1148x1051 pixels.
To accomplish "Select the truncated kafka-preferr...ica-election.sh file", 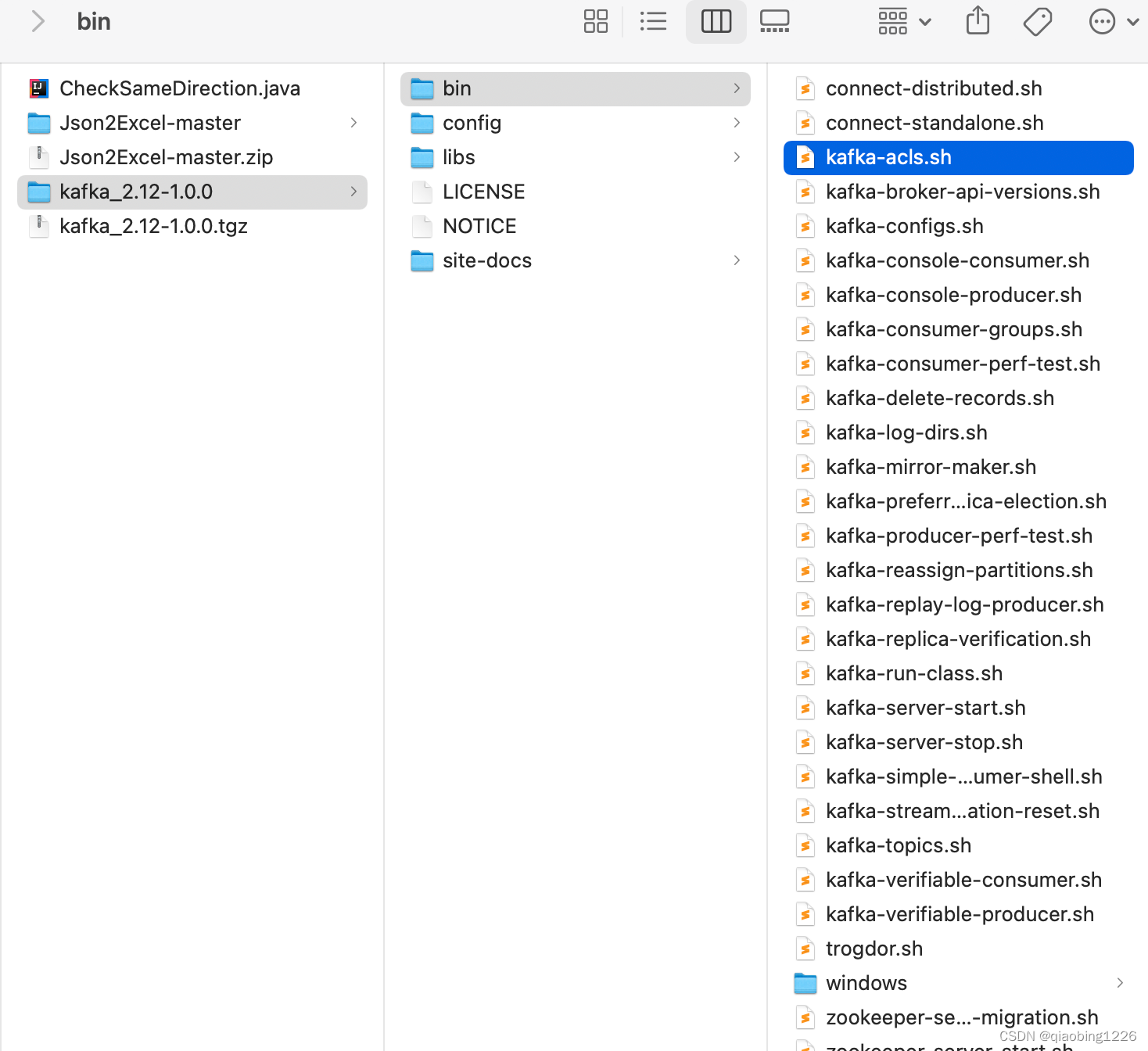I will coord(959,501).
